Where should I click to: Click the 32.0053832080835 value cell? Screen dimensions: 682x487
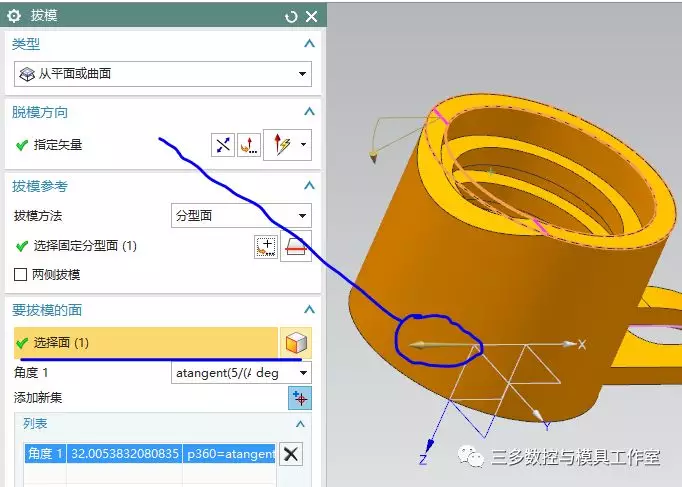click(124, 454)
